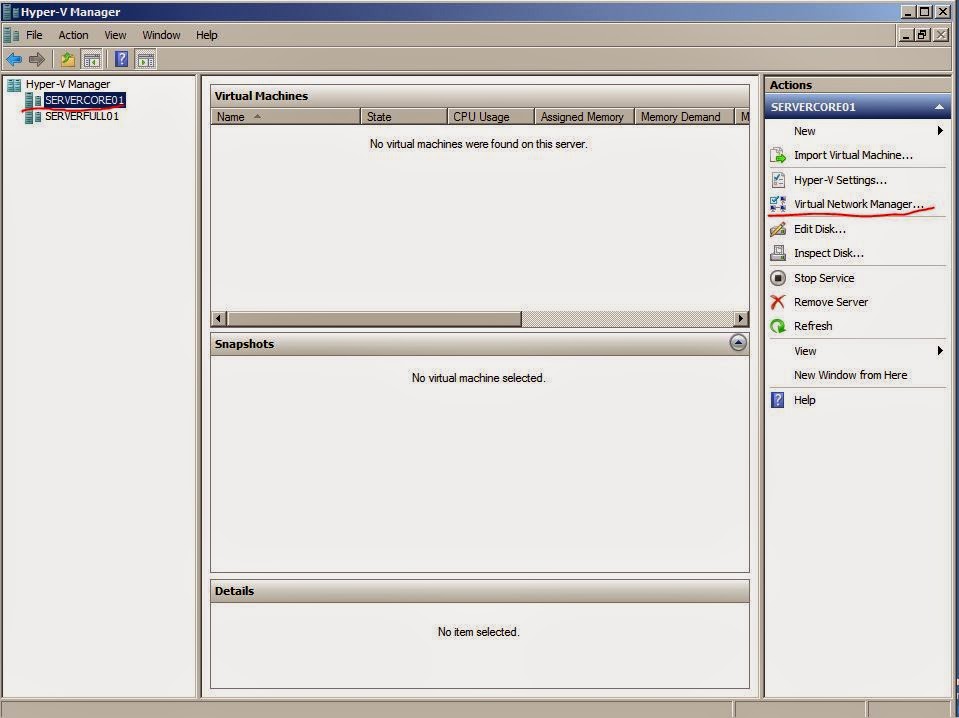Click the Hyper-V Settings icon
This screenshot has width=959, height=718.
(x=778, y=180)
